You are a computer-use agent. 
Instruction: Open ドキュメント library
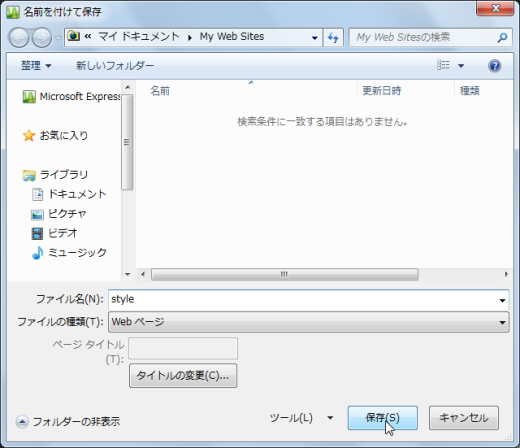pyautogui.click(x=77, y=194)
